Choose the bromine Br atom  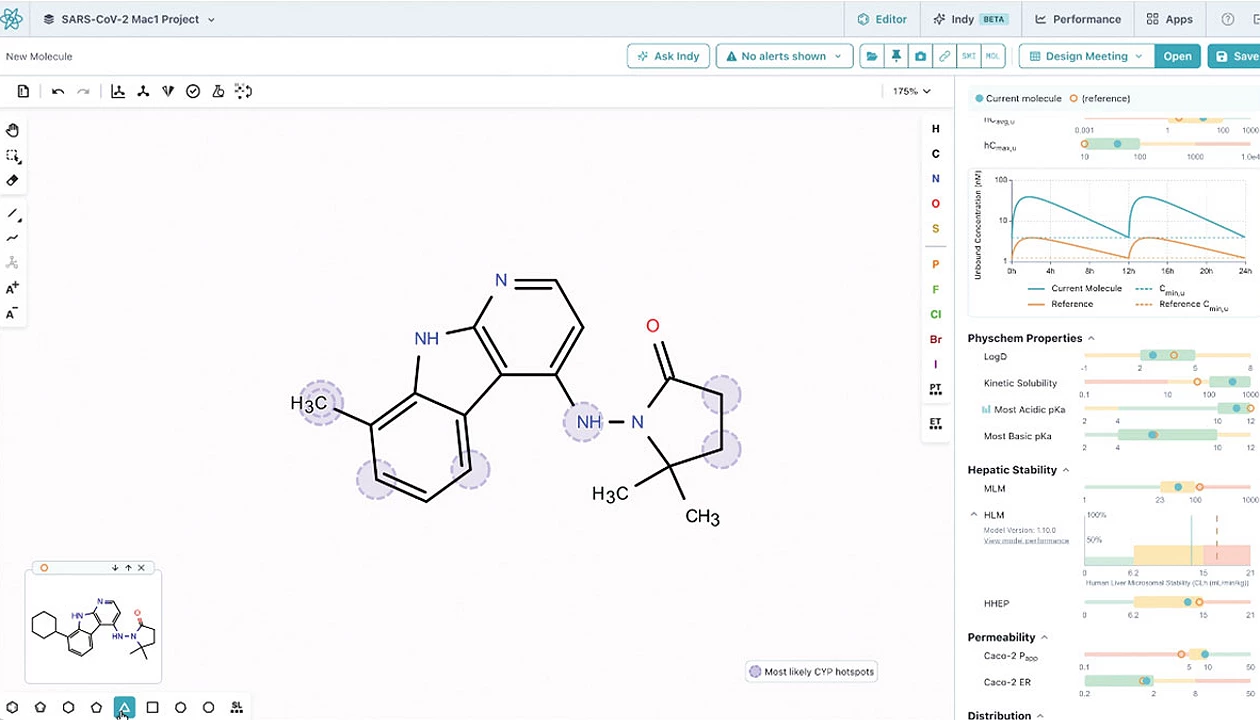tap(936, 340)
